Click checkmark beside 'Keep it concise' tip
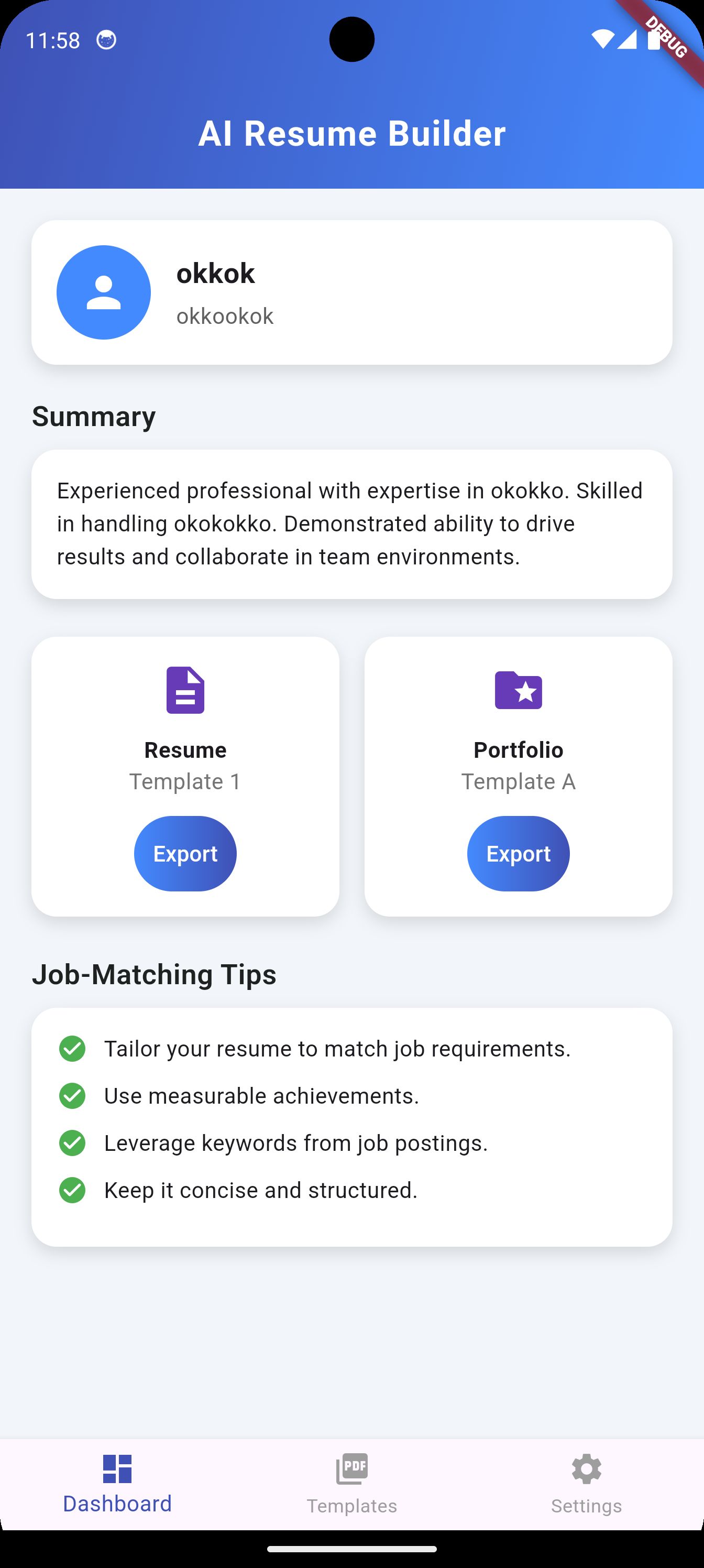Image resolution: width=704 pixels, height=1568 pixels. point(72,1190)
